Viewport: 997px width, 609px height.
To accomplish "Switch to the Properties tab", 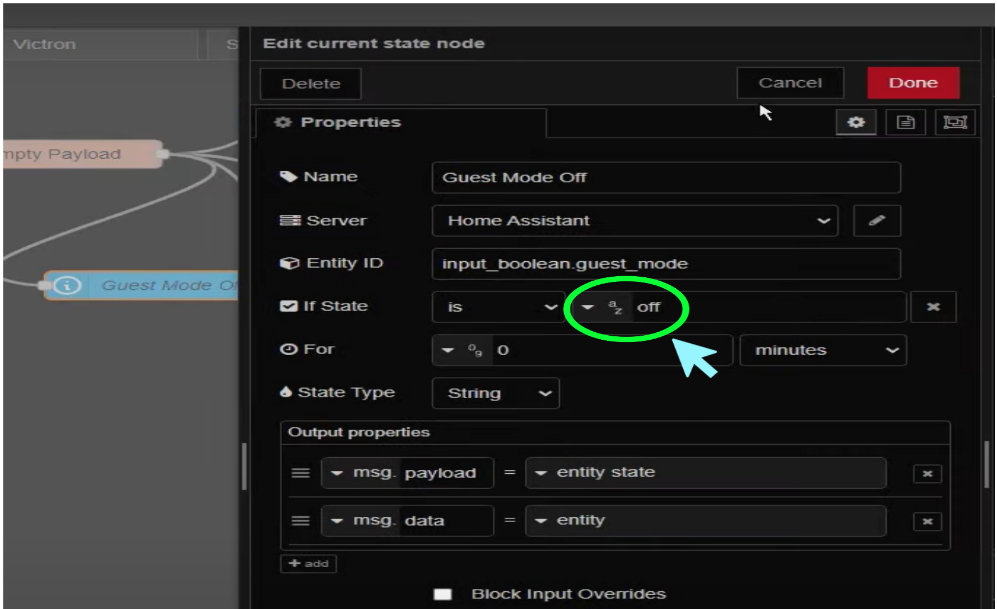I will pos(401,122).
